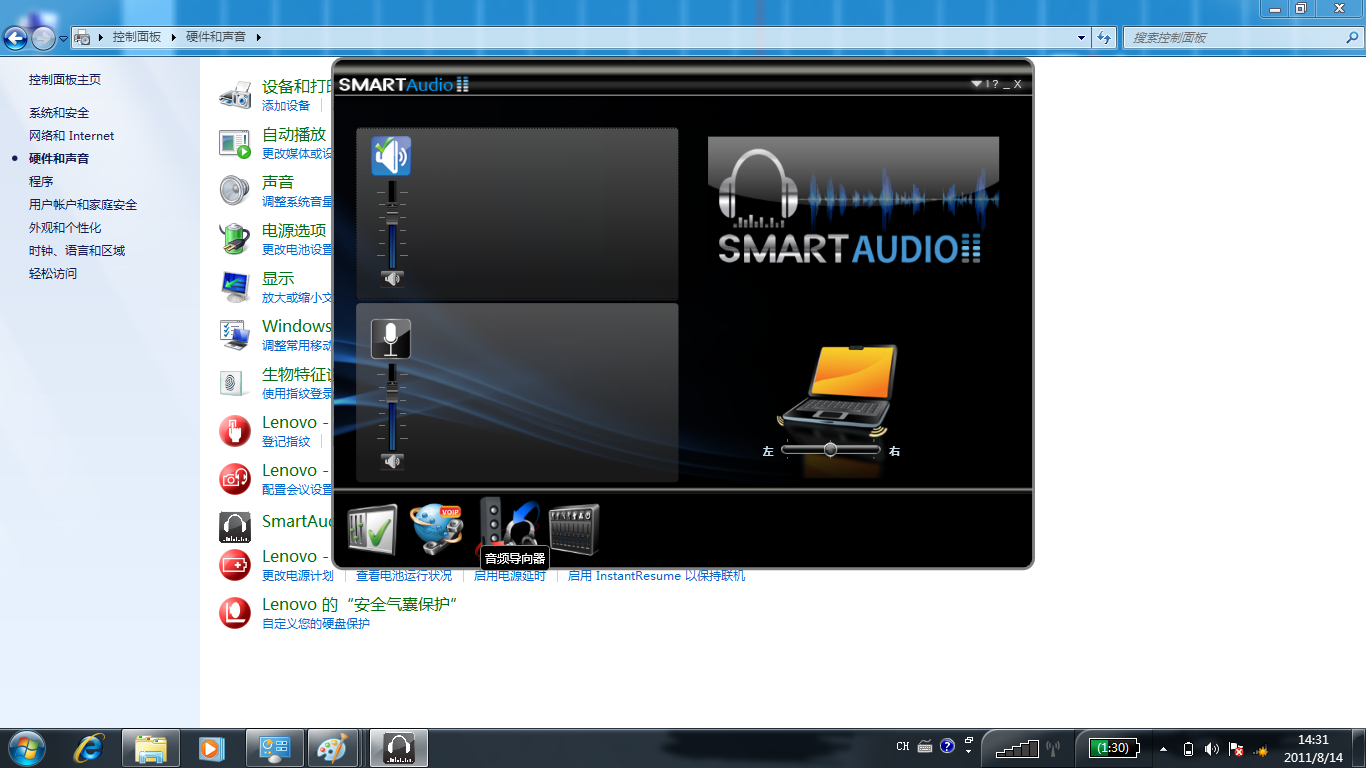The width and height of the screenshot is (1366, 768).
Task: Open 自动播放 heading link
Action: tap(294, 134)
